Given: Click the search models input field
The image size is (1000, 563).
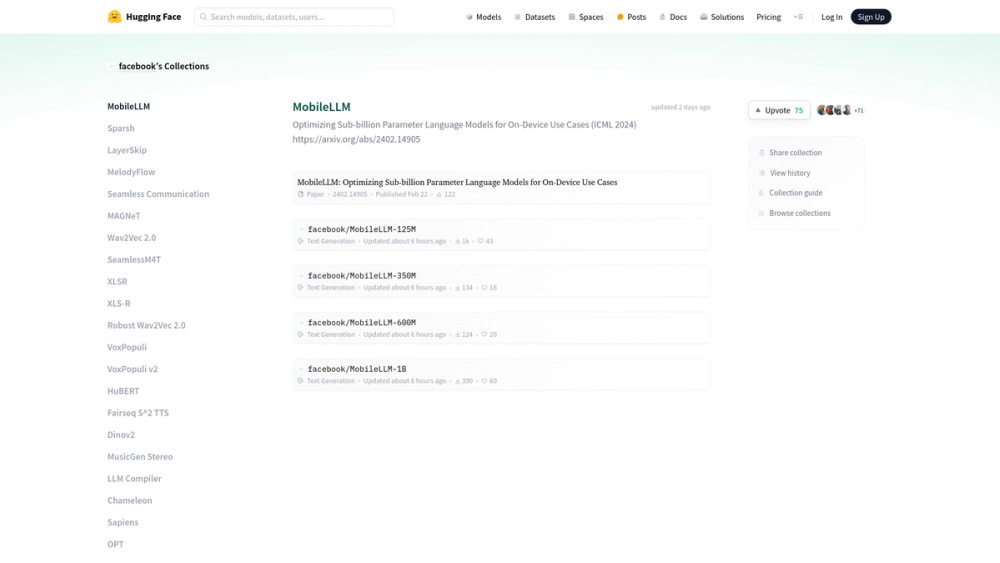Looking at the screenshot, I should [294, 17].
